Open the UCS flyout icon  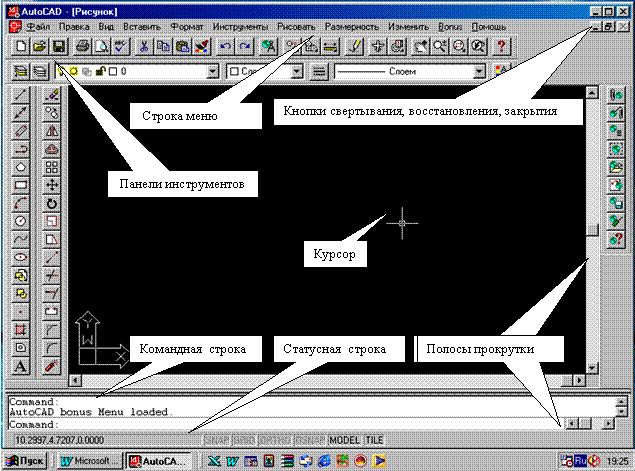click(311, 47)
